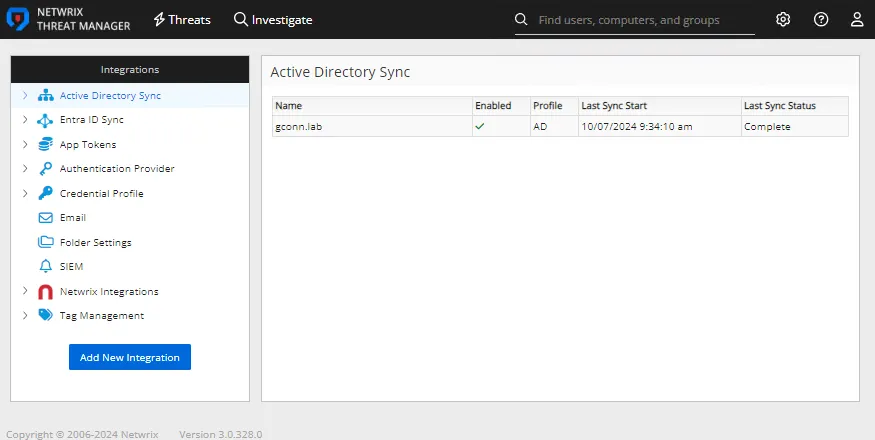Expand the App Tokens node
The width and height of the screenshot is (875, 440).
tap(25, 144)
